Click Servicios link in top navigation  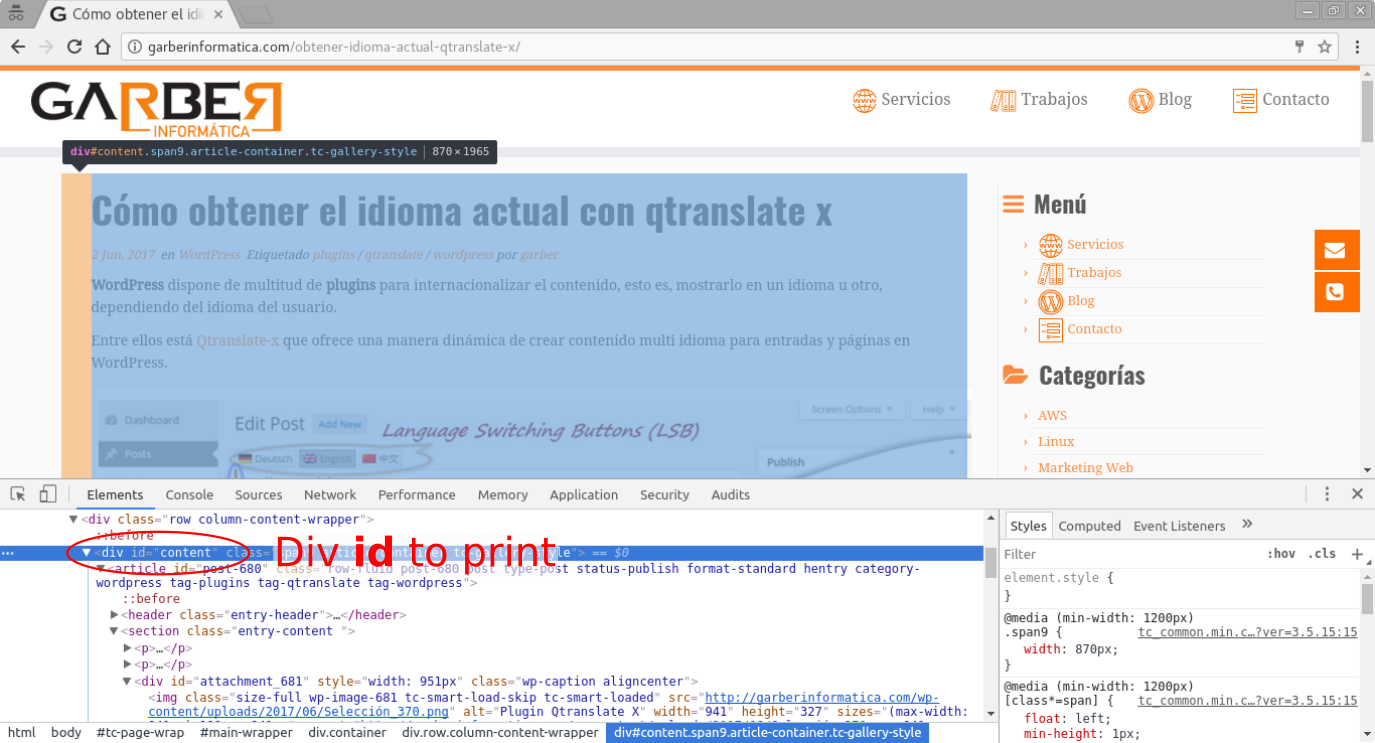click(915, 99)
